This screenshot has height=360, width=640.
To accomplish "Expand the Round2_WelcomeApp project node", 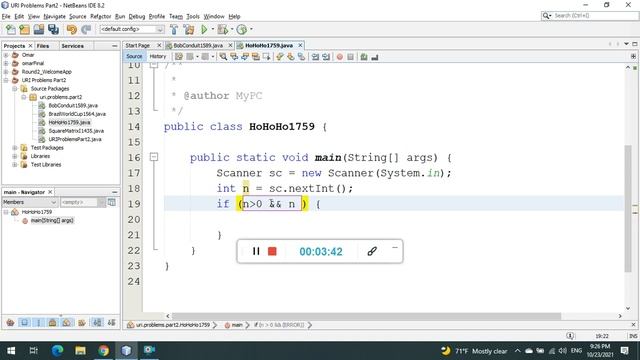I will [x=6, y=72].
